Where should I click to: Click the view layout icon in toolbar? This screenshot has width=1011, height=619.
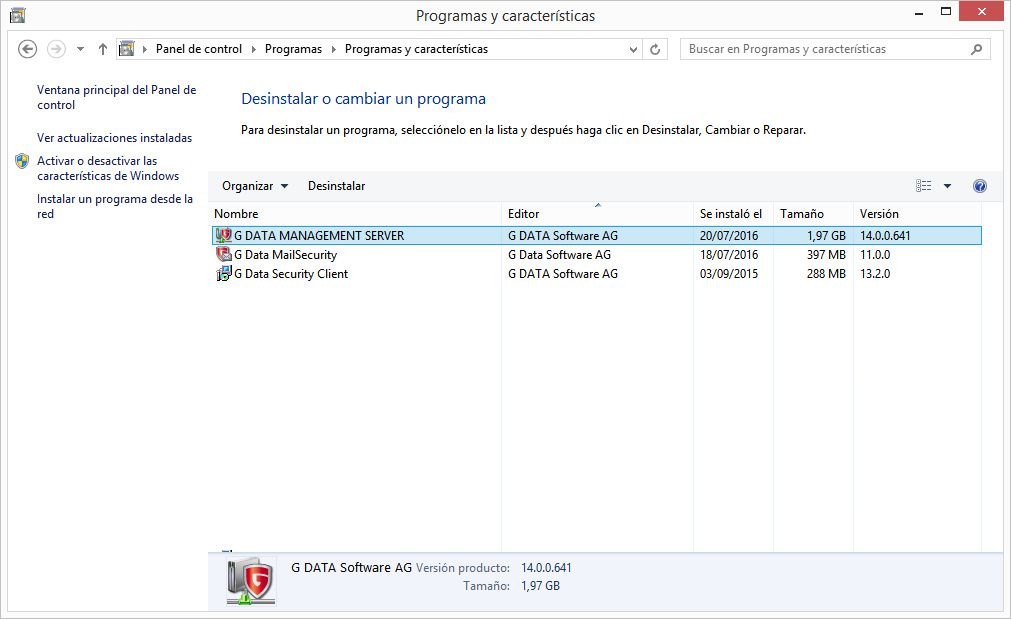coord(923,186)
